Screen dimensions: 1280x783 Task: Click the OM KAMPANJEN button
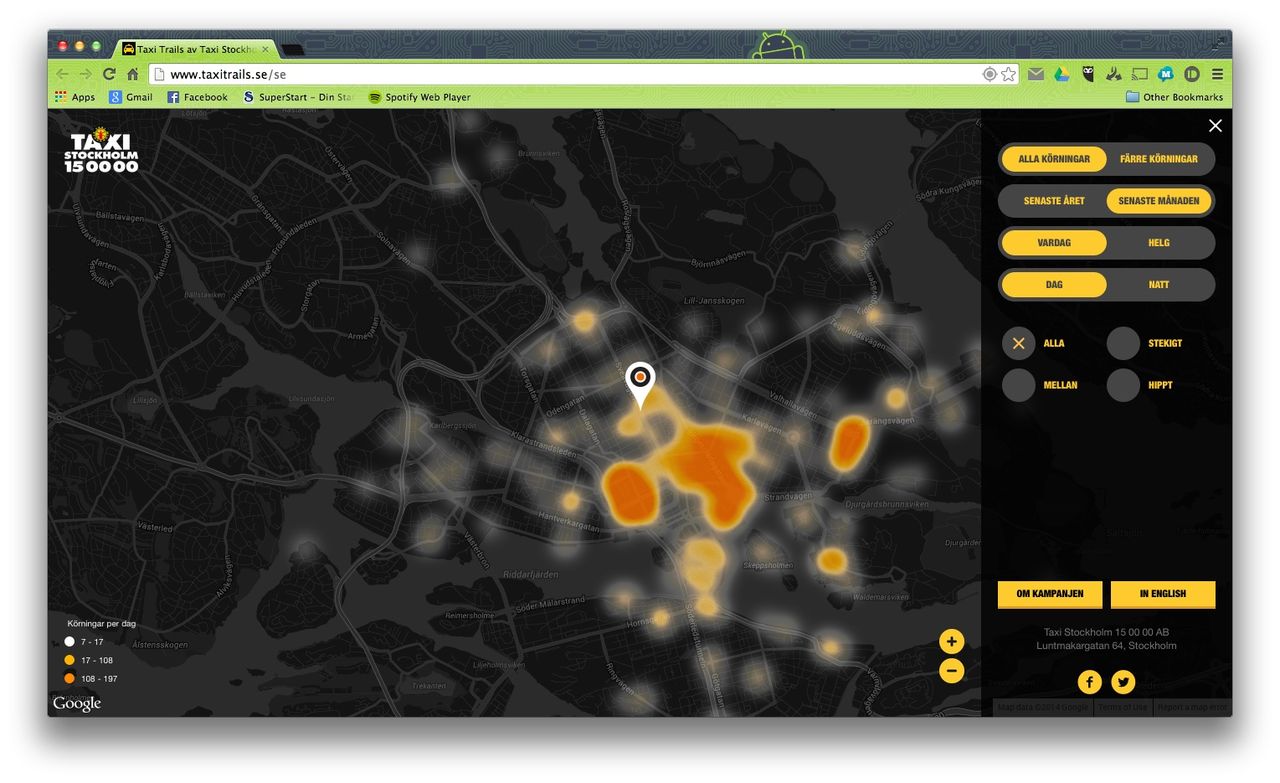pos(1049,594)
